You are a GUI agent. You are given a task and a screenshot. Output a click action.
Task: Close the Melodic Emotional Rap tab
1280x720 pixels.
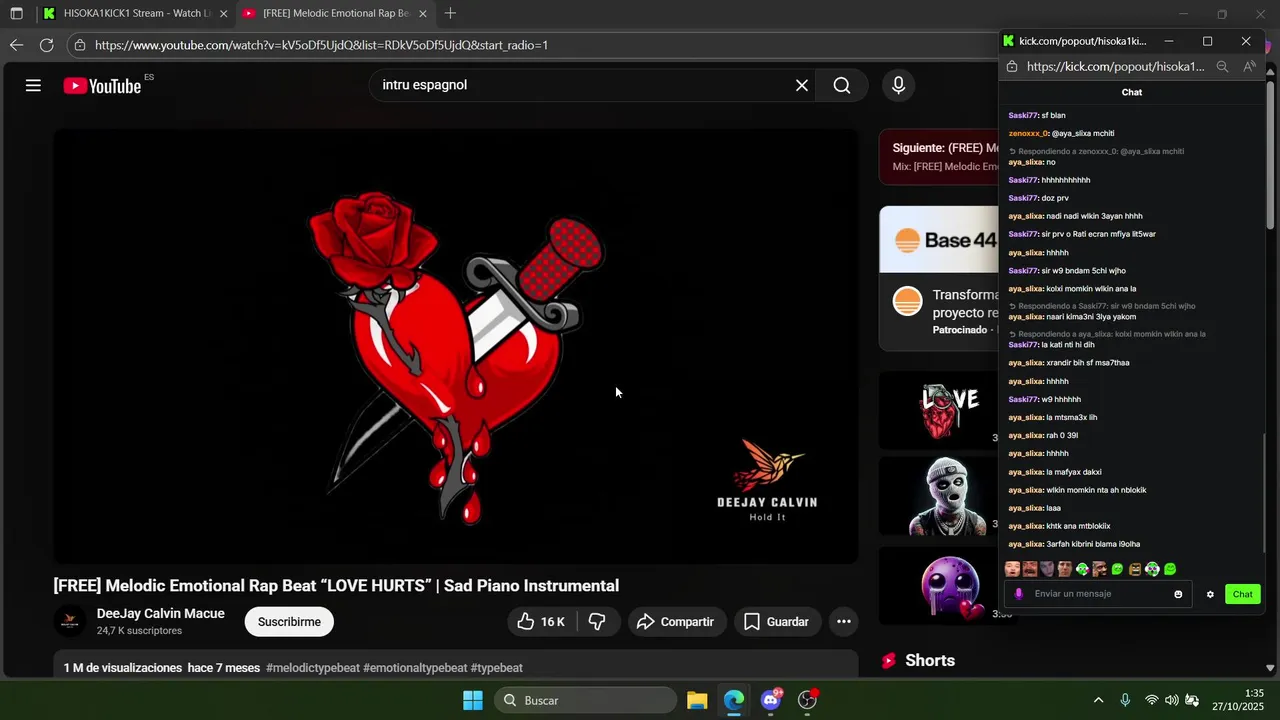click(x=423, y=14)
